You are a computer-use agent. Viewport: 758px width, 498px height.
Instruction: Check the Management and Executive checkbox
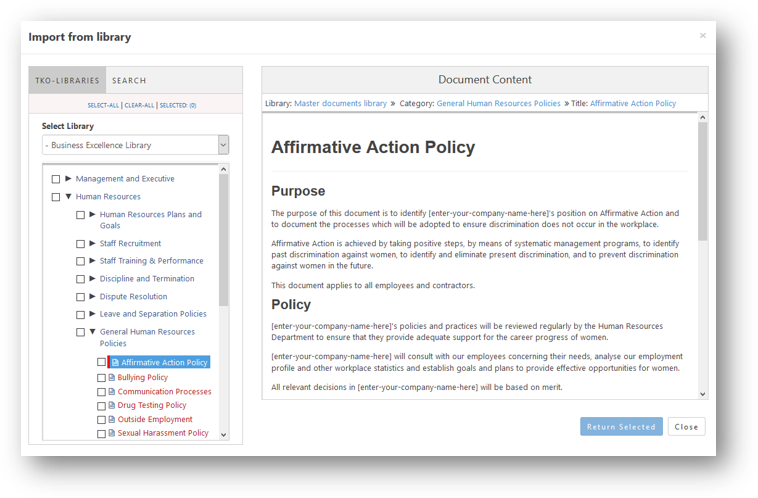coord(56,179)
